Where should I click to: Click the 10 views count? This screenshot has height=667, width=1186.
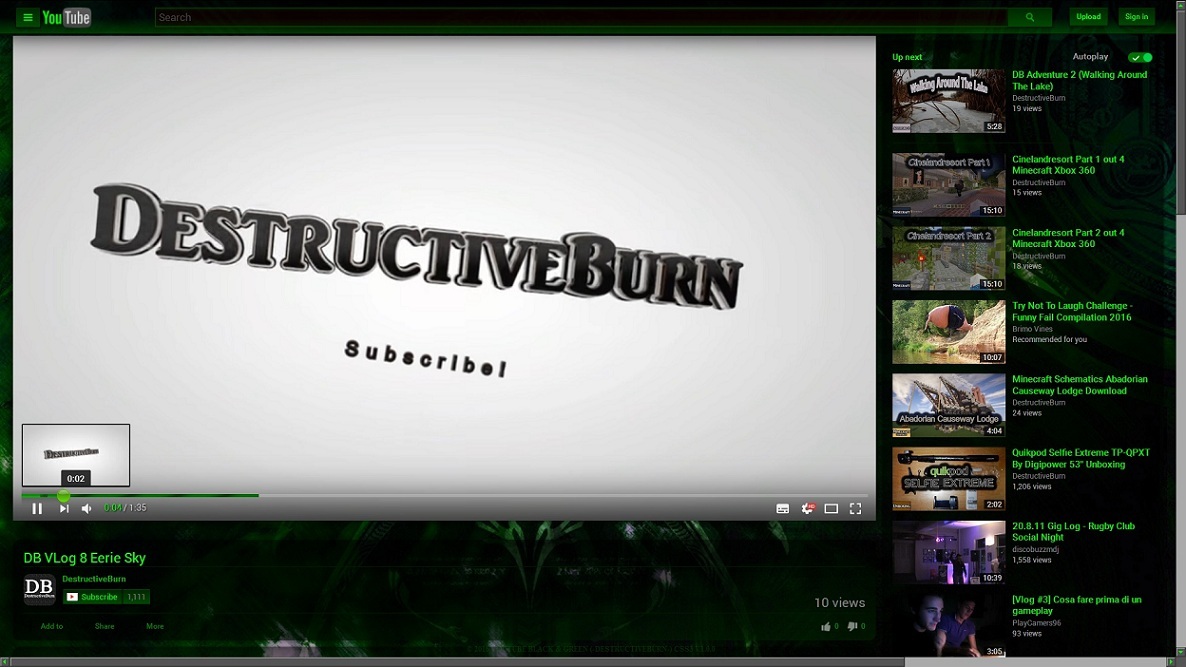840,603
